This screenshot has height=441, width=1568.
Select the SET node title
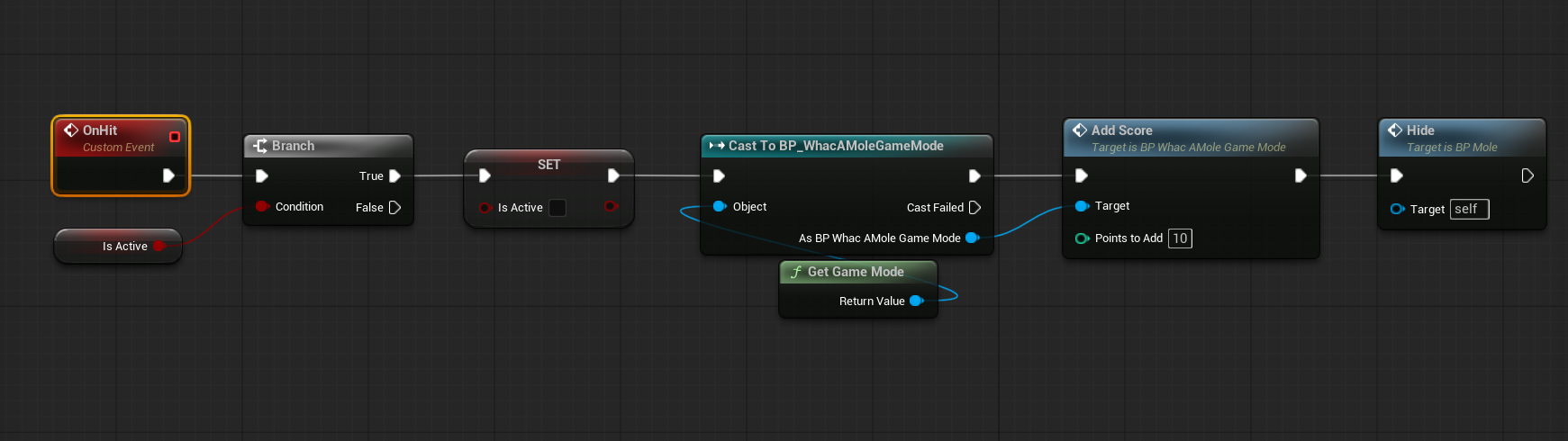tap(548, 165)
